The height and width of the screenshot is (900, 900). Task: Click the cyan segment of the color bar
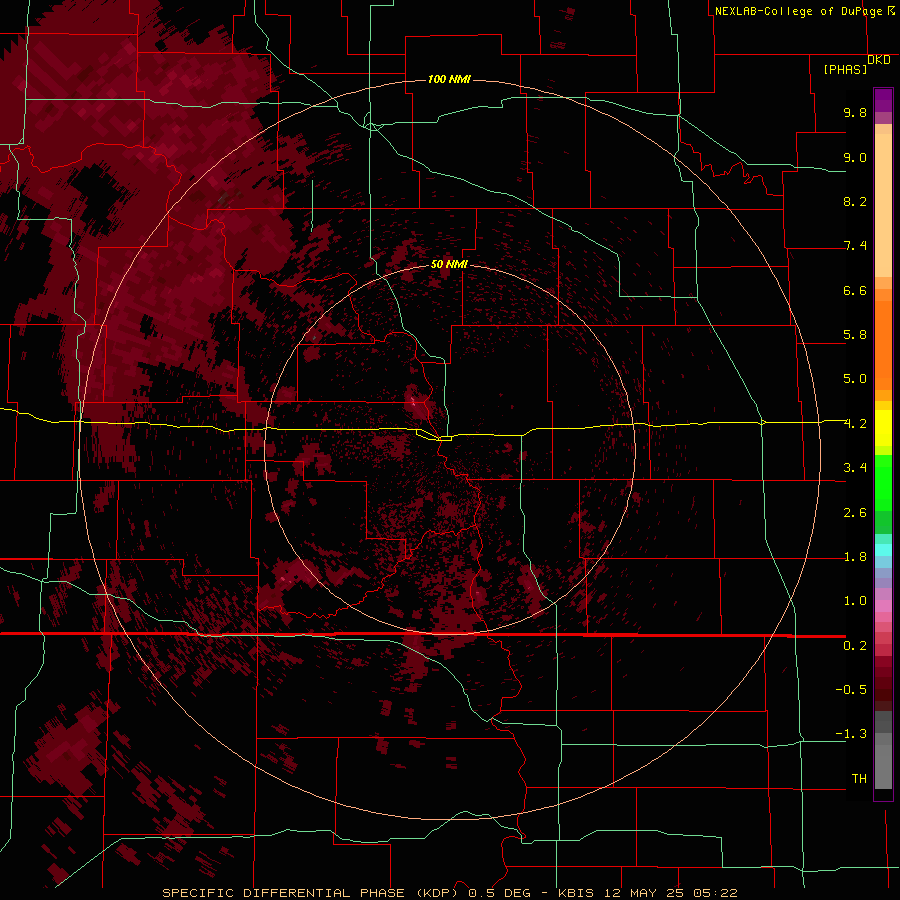pos(883,550)
